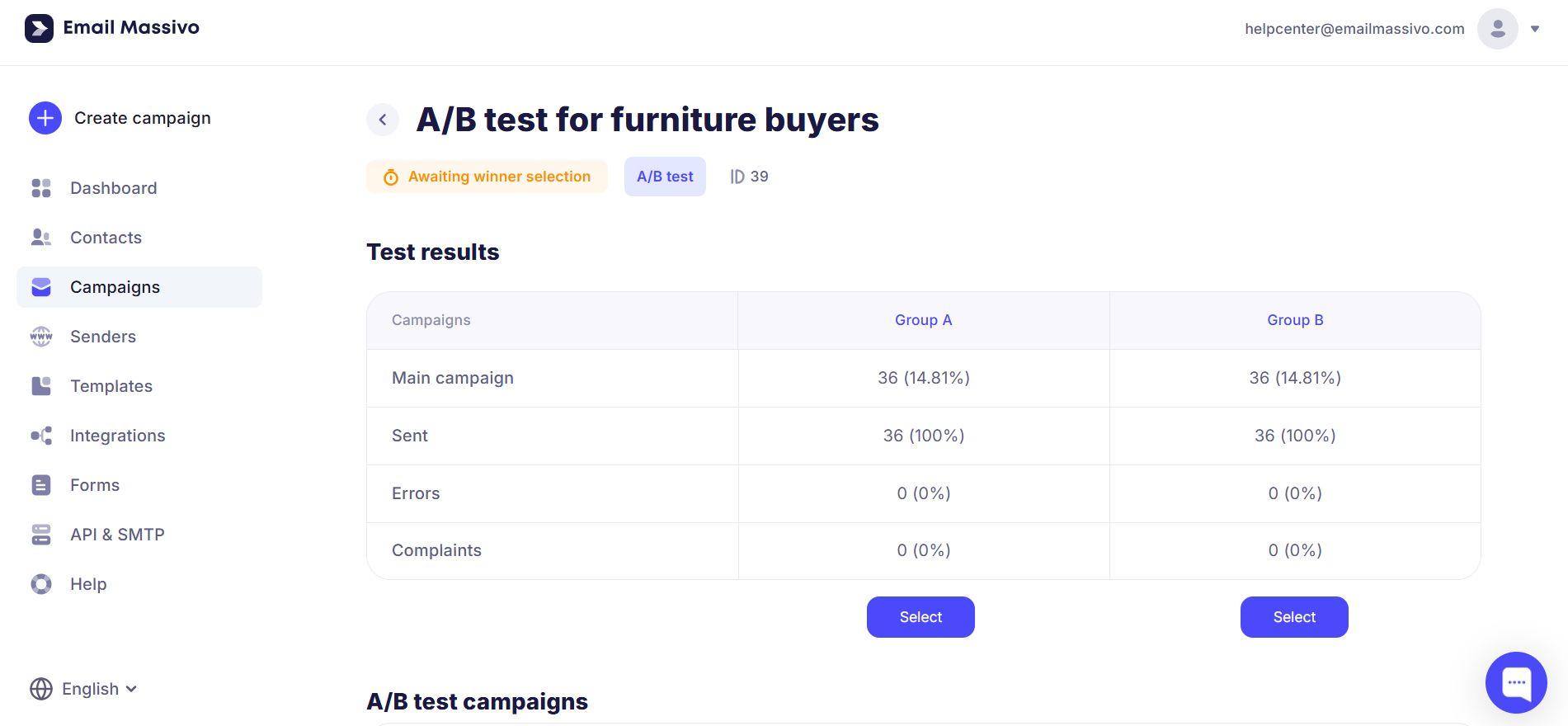Click the Contacts people icon

pos(41,238)
